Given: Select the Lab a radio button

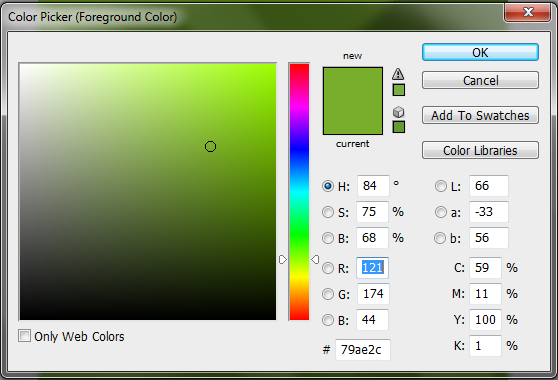Looking at the screenshot, I should 440,212.
